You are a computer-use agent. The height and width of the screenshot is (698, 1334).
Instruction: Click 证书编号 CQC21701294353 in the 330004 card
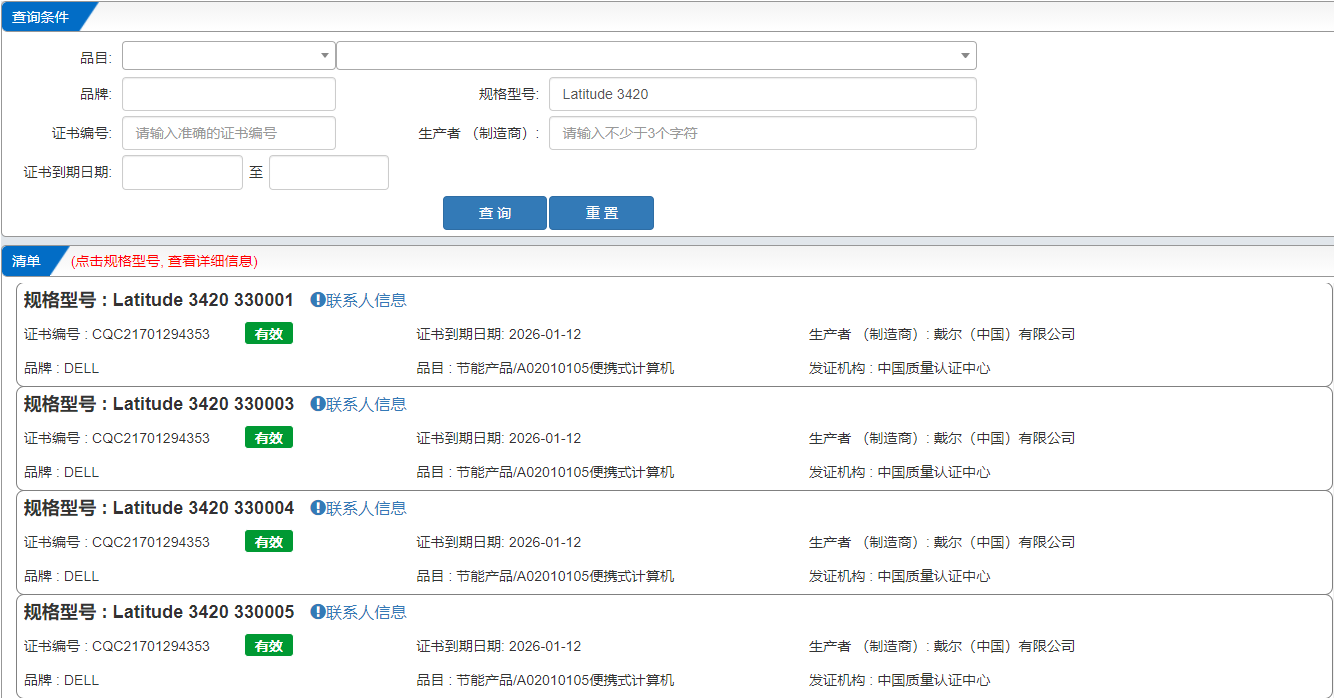(x=117, y=542)
